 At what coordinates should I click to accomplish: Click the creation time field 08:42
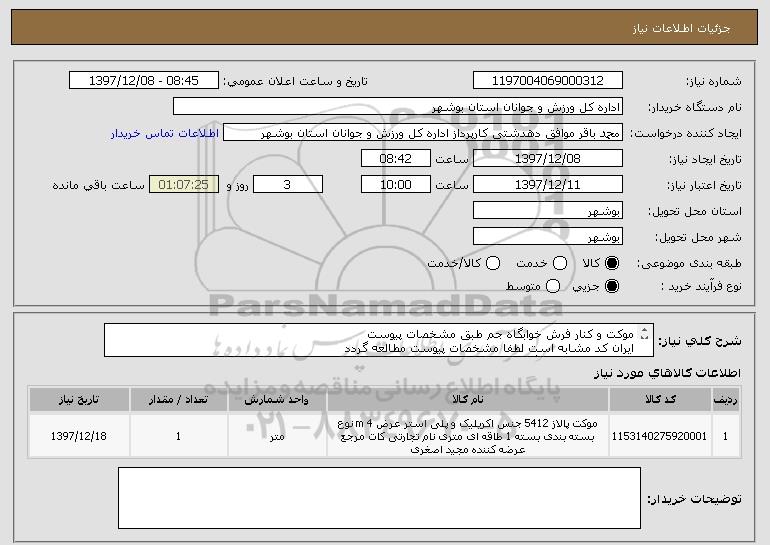pyautogui.click(x=396, y=159)
